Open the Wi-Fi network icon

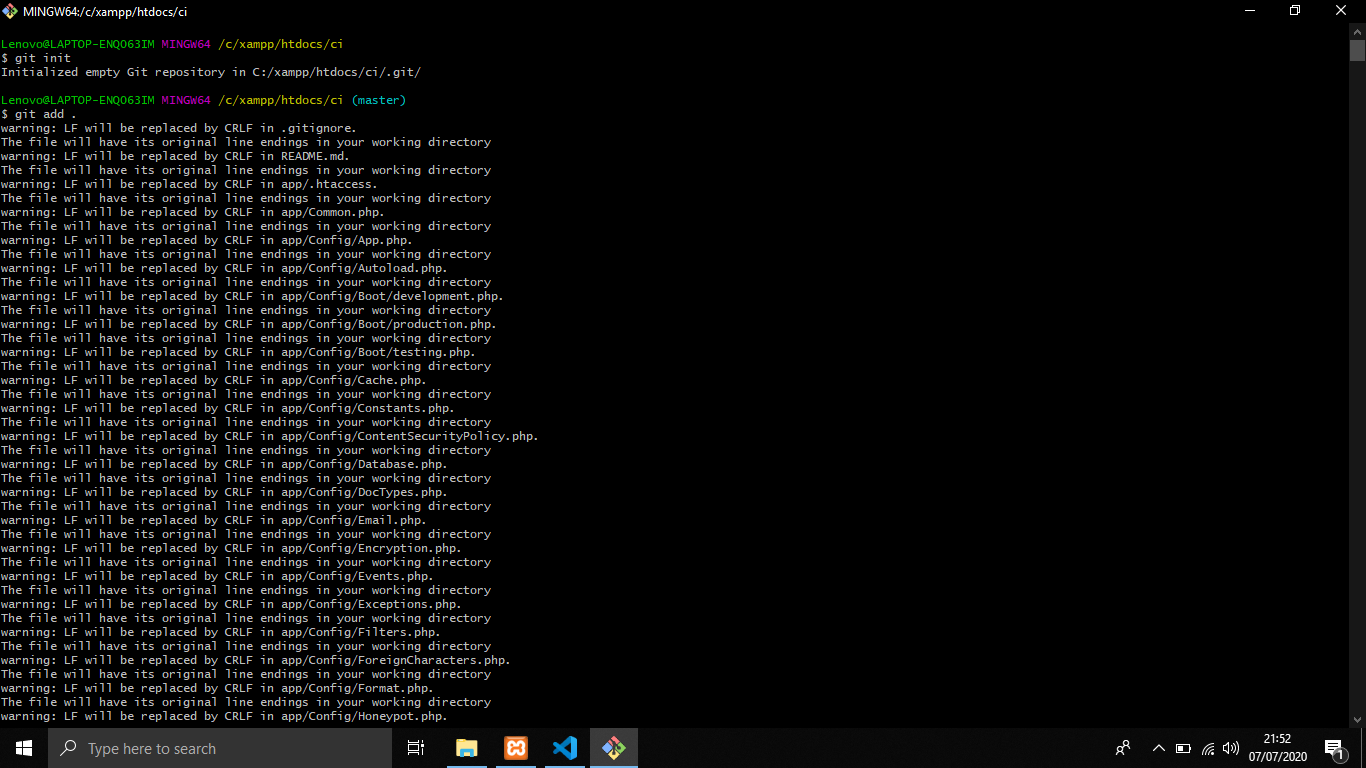[x=1208, y=748]
